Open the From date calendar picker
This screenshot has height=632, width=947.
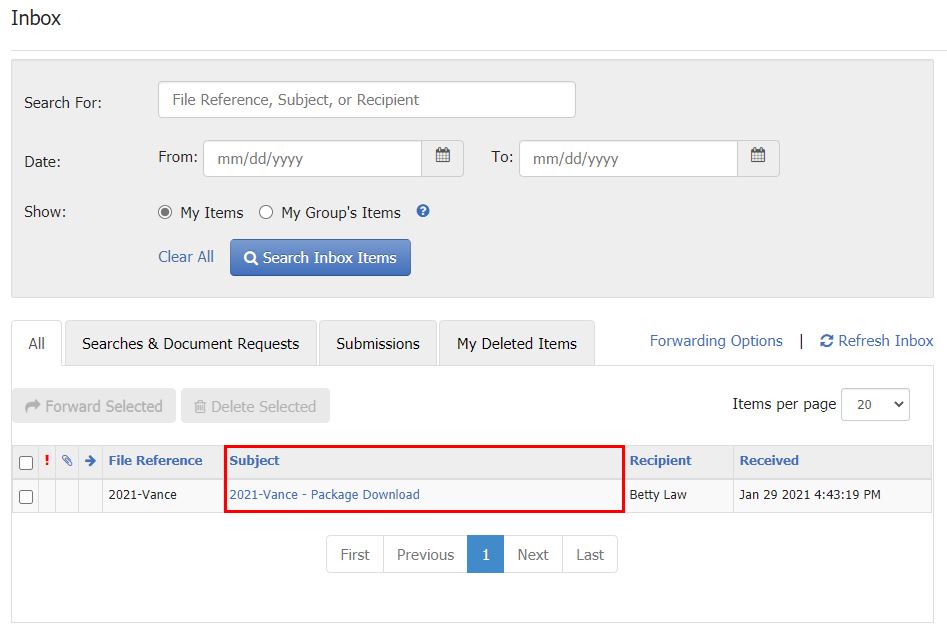click(443, 158)
